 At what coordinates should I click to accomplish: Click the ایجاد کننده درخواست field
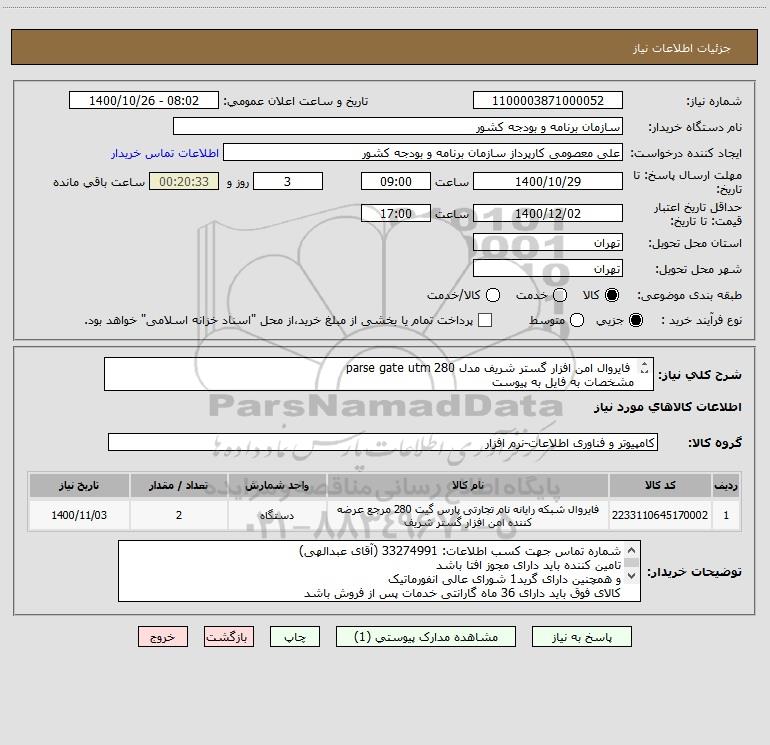423,152
